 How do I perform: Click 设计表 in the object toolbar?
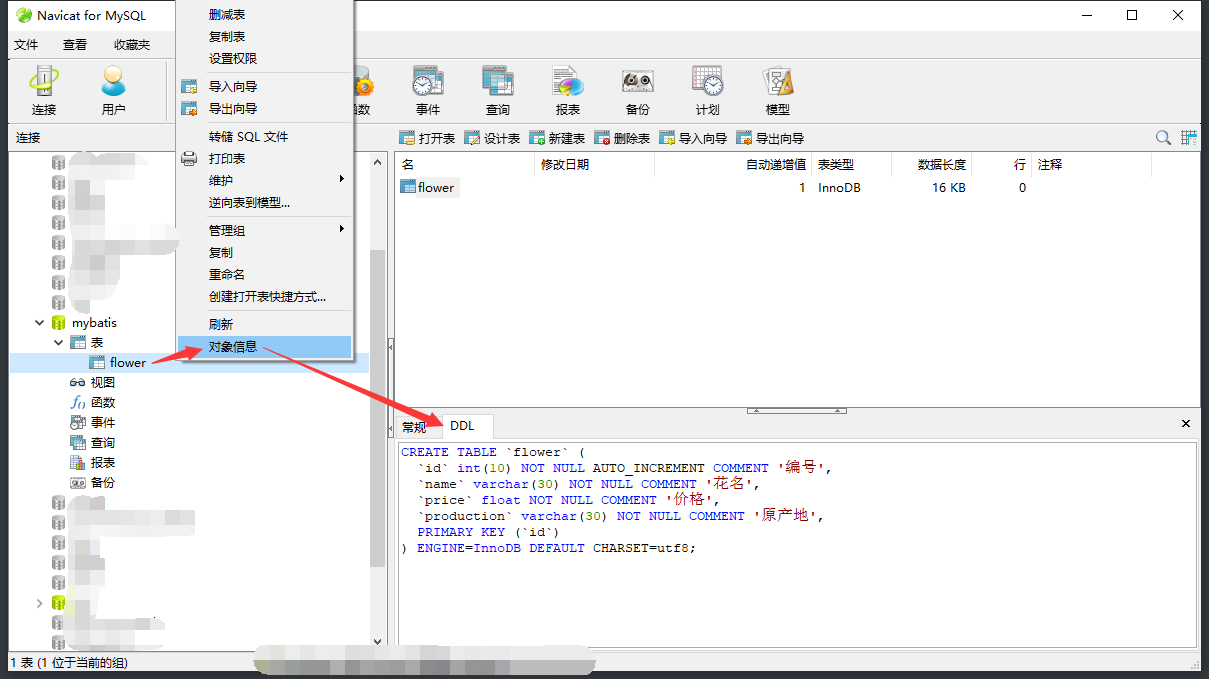tap(492, 138)
